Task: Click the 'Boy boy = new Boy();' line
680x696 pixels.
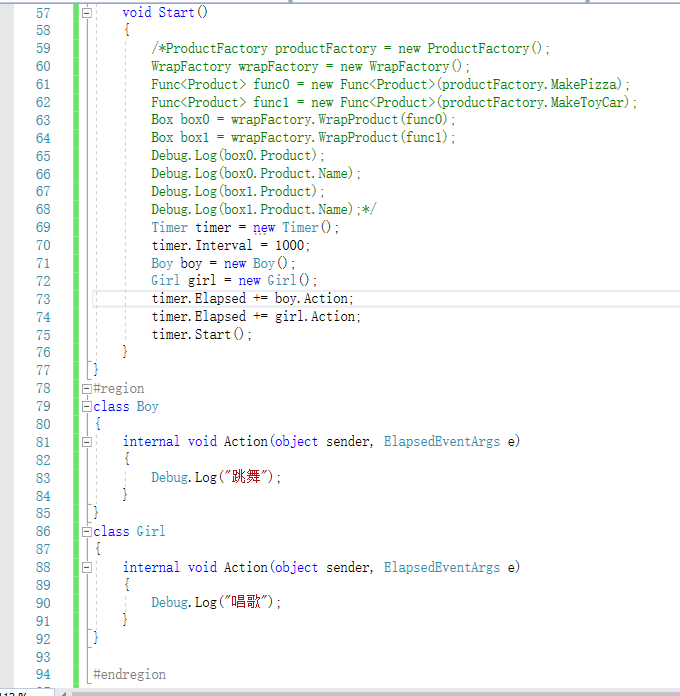Action: [223, 264]
